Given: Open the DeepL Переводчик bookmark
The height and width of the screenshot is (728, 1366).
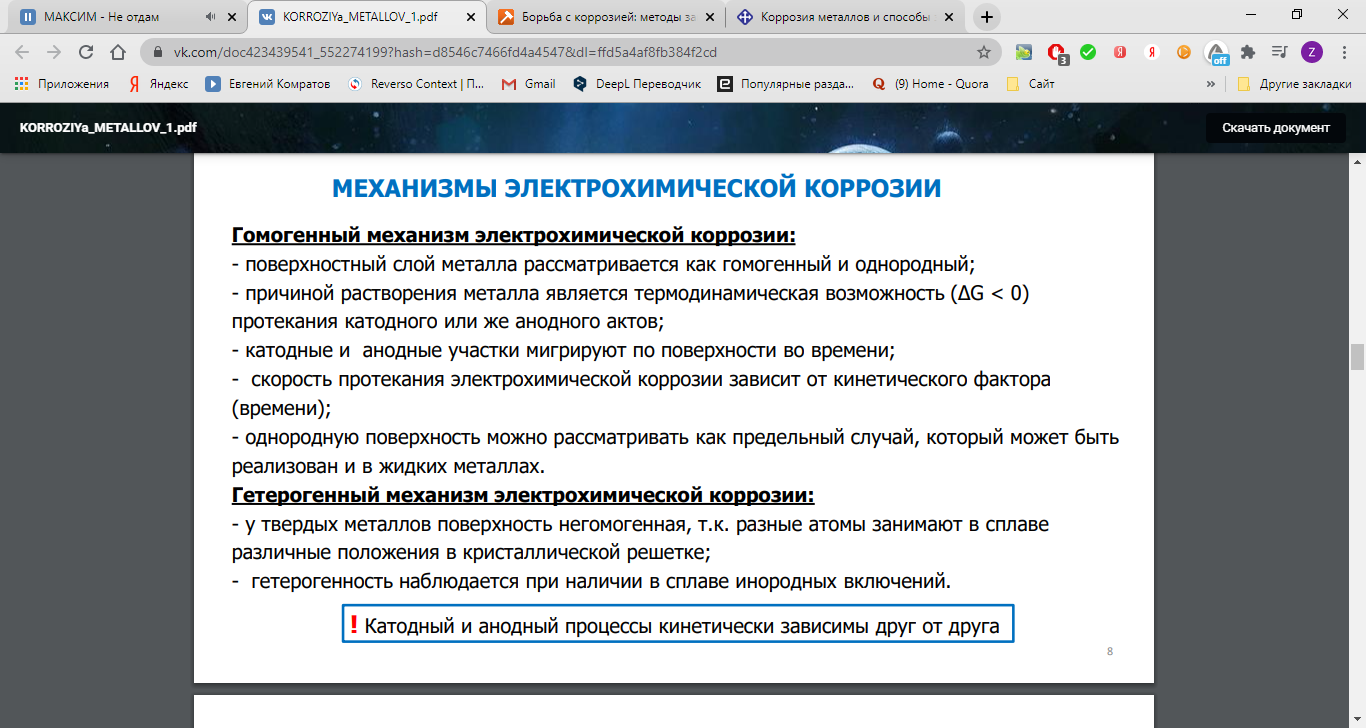Looking at the screenshot, I should (x=637, y=84).
